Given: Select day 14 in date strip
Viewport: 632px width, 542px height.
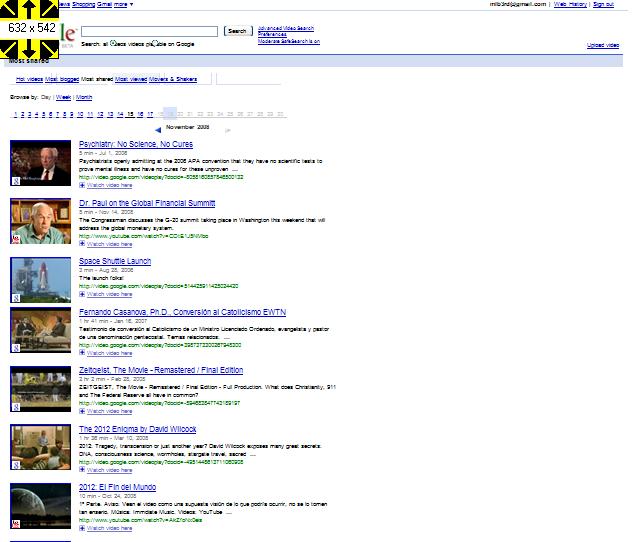Looking at the screenshot, I should 120,114.
